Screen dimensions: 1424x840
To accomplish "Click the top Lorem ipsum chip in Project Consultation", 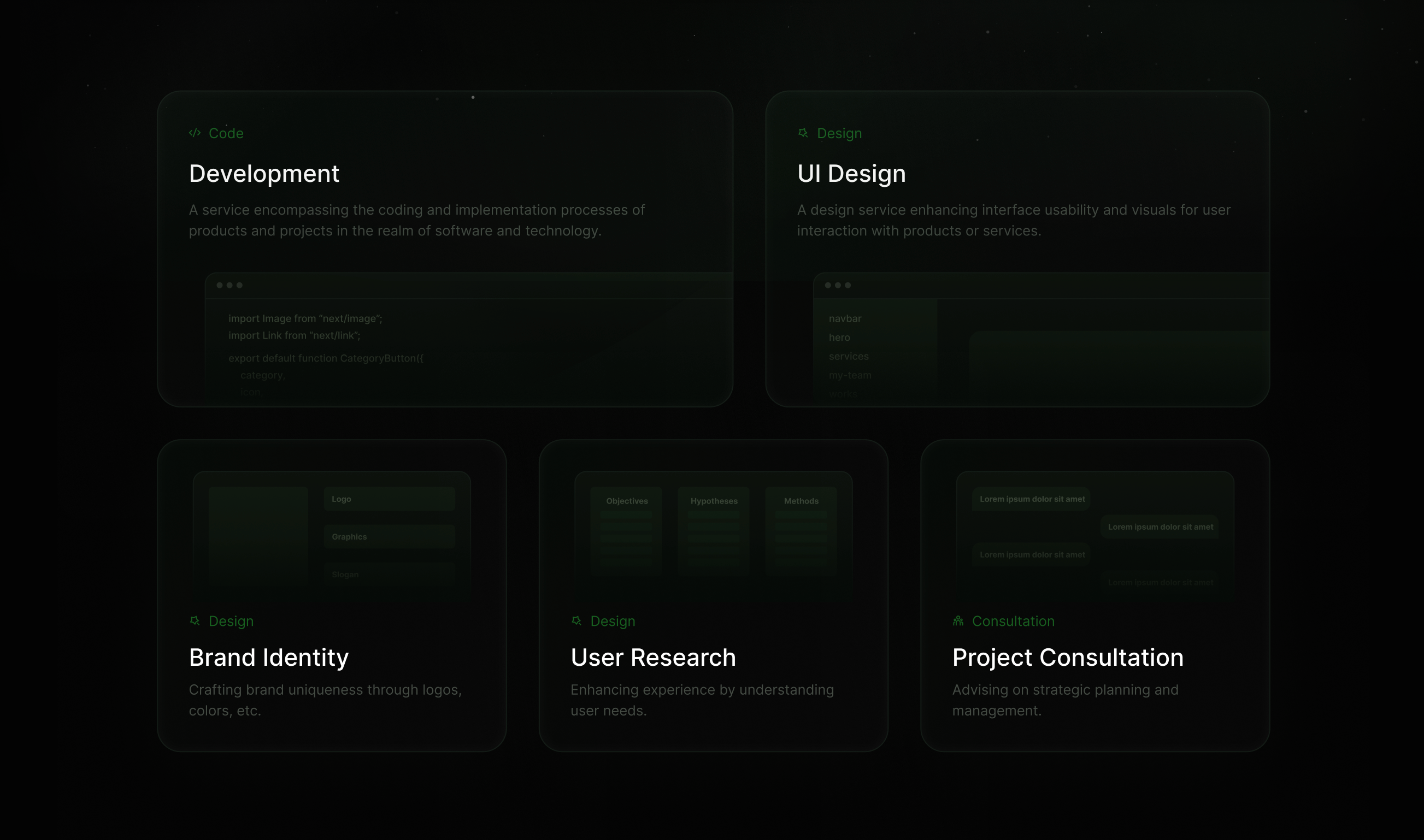I will pos(1031,499).
